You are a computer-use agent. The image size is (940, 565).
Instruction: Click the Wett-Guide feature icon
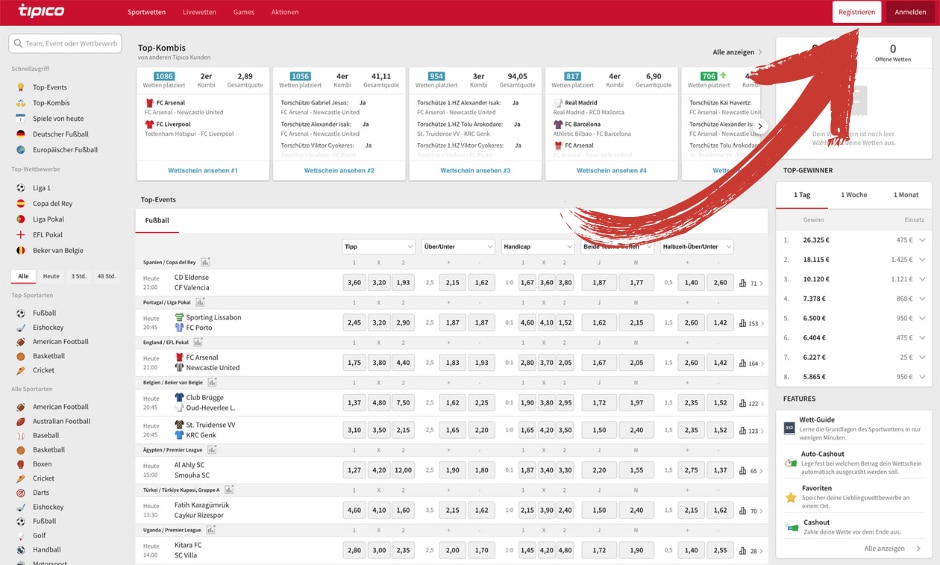pyautogui.click(x=790, y=428)
